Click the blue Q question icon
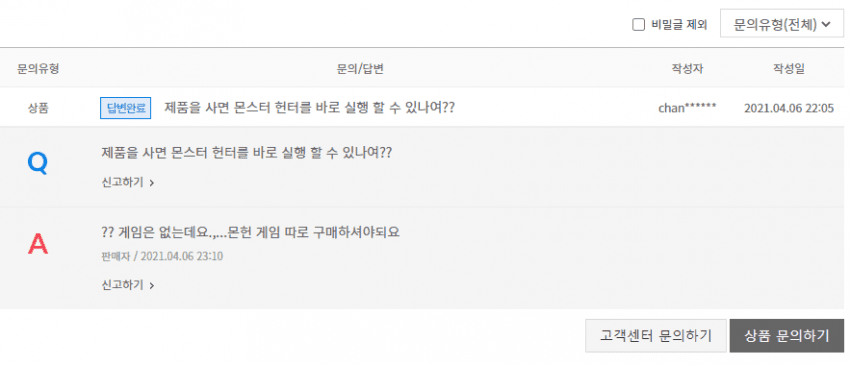 (x=37, y=163)
